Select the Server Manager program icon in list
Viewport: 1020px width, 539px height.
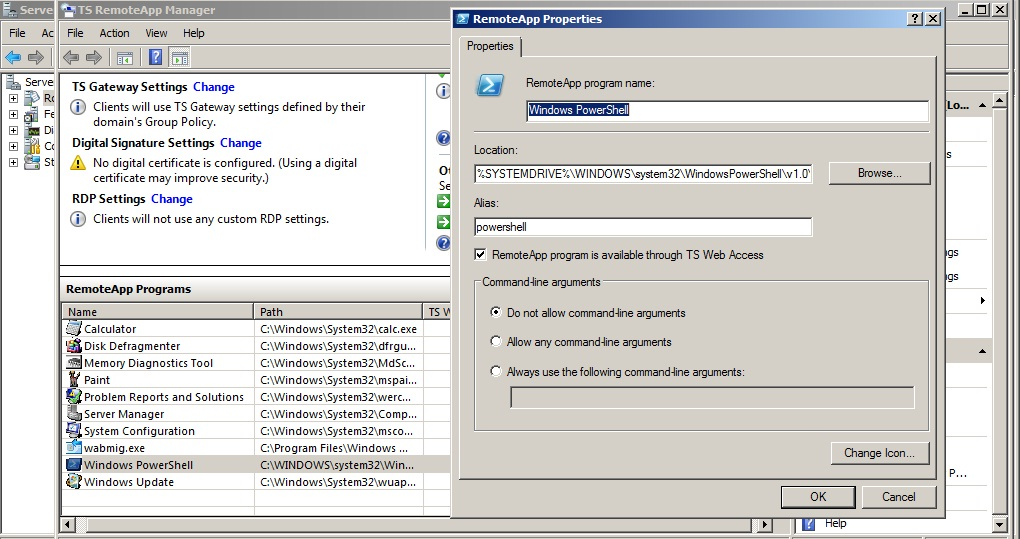[74, 414]
